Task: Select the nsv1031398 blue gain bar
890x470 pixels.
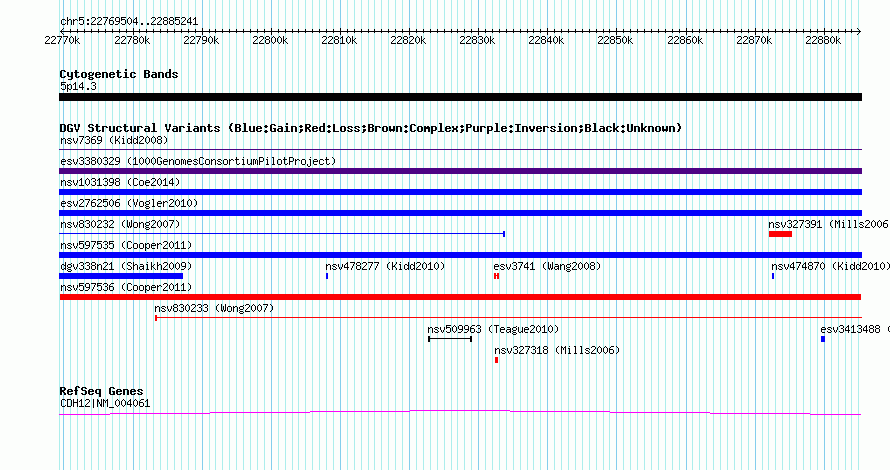Action: [x=460, y=192]
